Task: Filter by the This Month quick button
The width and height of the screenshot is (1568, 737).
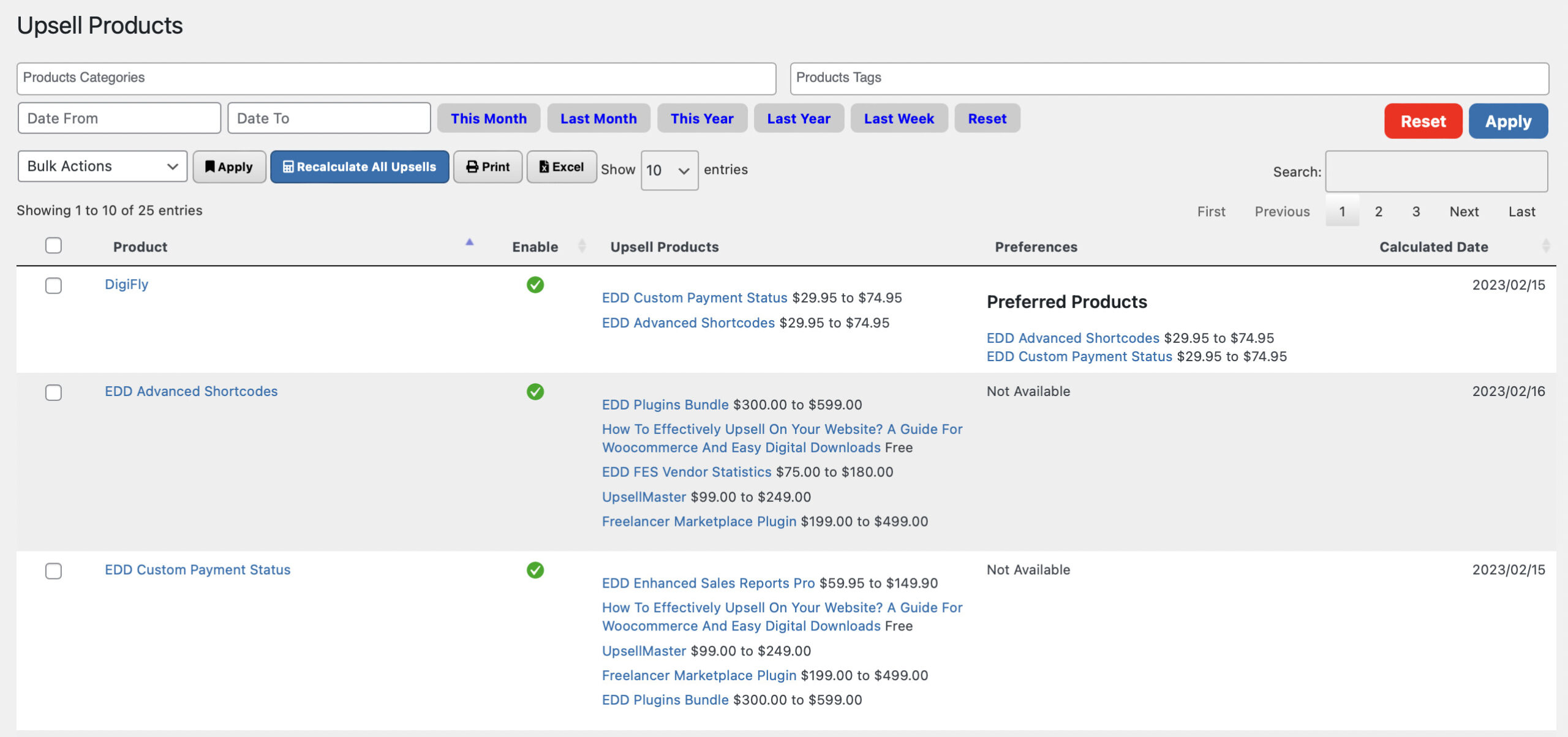Action: coord(488,118)
